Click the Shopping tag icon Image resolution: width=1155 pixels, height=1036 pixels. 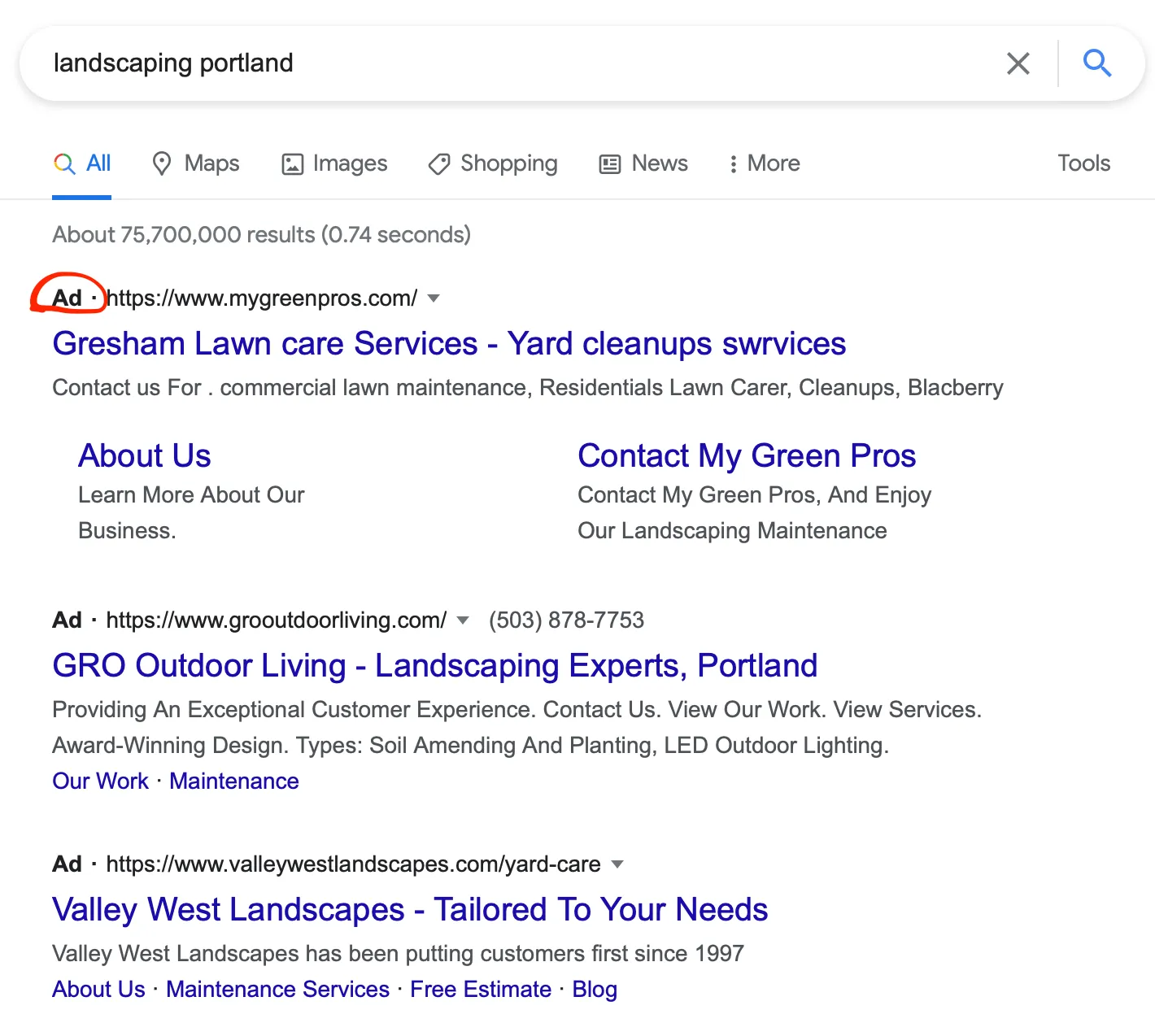tap(439, 164)
